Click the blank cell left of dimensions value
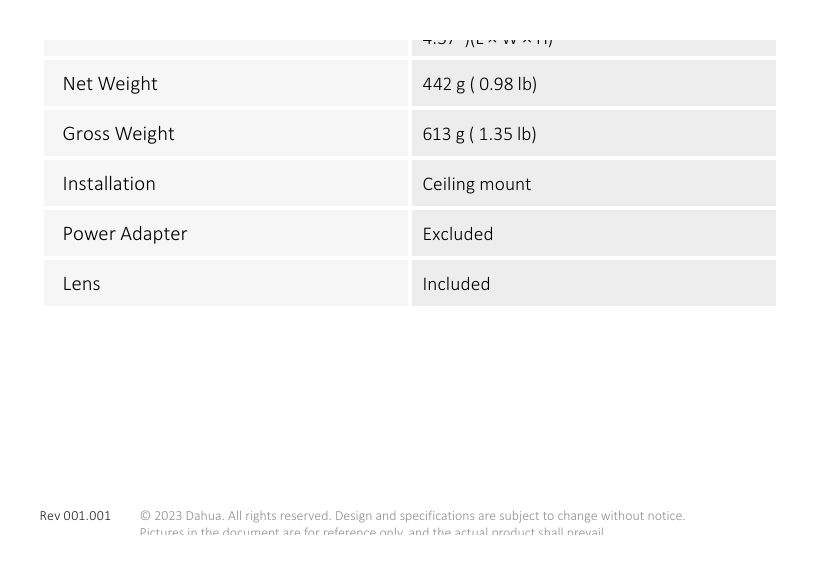This screenshot has width=816, height=575. 226,47
